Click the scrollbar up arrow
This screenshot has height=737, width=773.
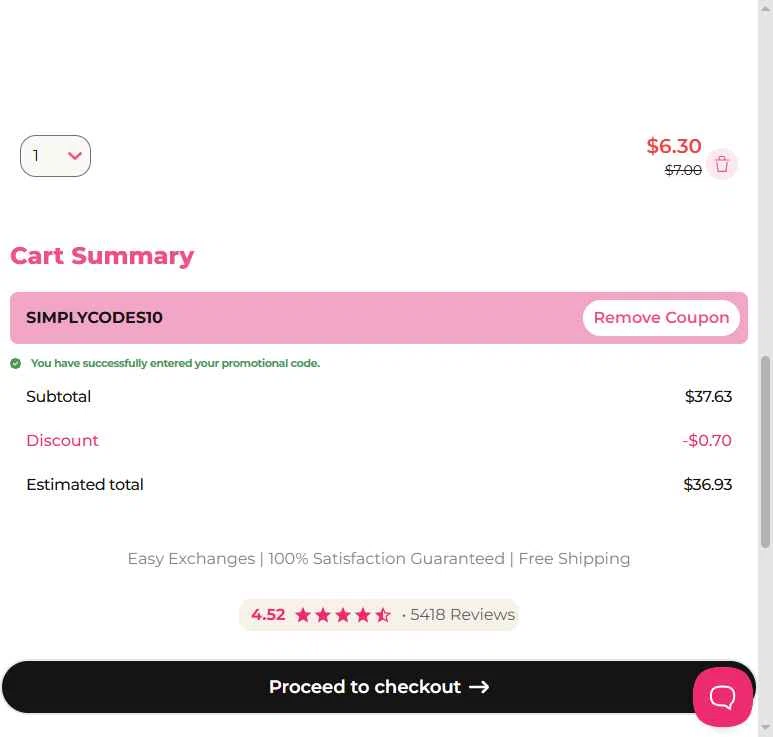766,8
